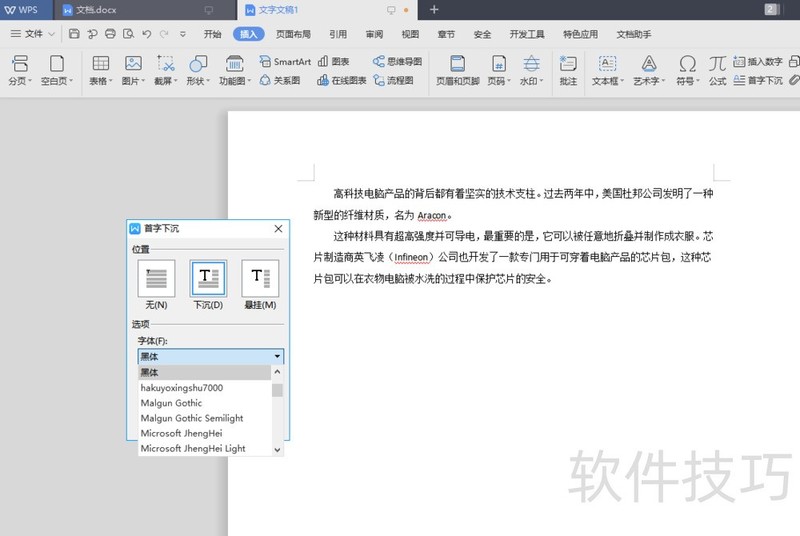Click the Print Preview icon
This screenshot has width=800, height=536.
pyautogui.click(x=129, y=34)
